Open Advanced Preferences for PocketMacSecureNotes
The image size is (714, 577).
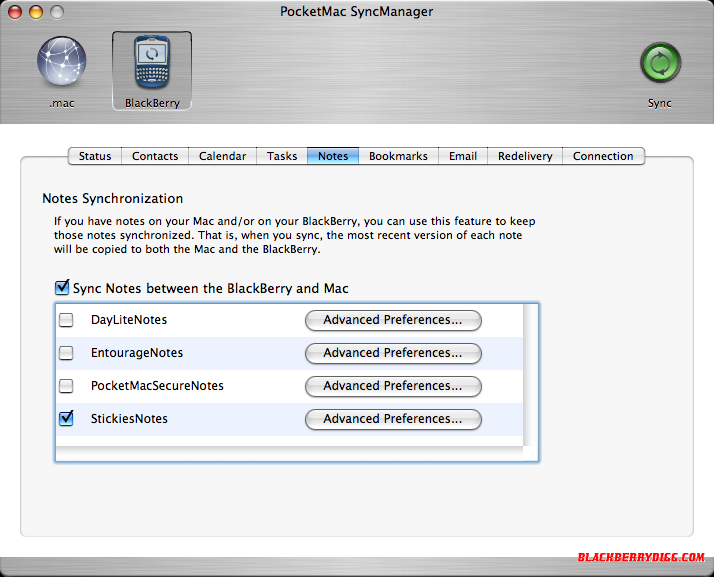coord(393,386)
